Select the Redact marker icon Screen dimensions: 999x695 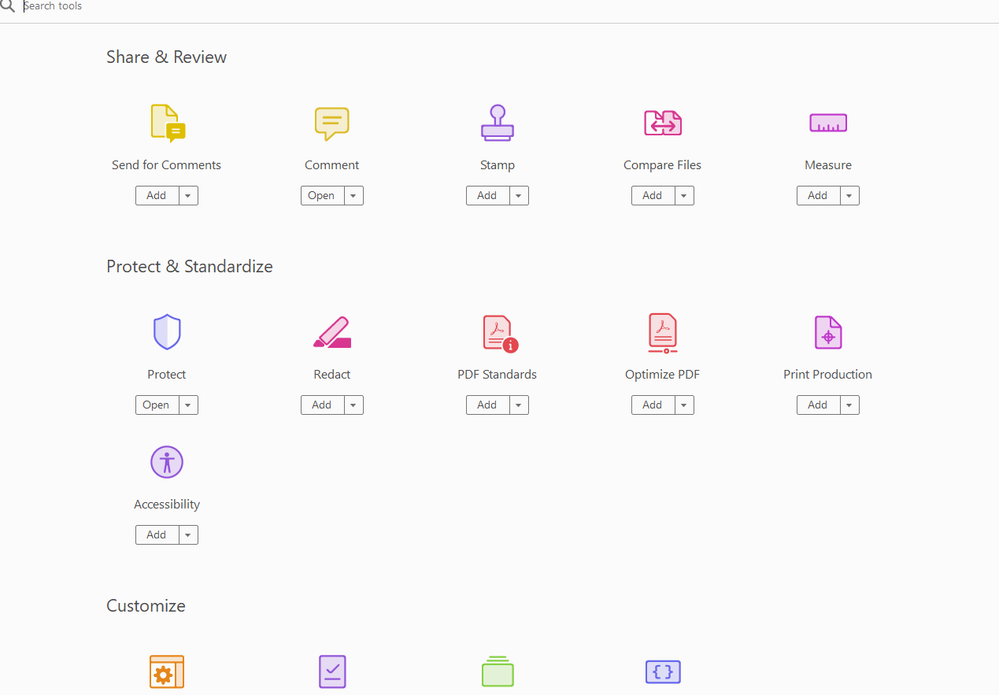[x=332, y=332]
